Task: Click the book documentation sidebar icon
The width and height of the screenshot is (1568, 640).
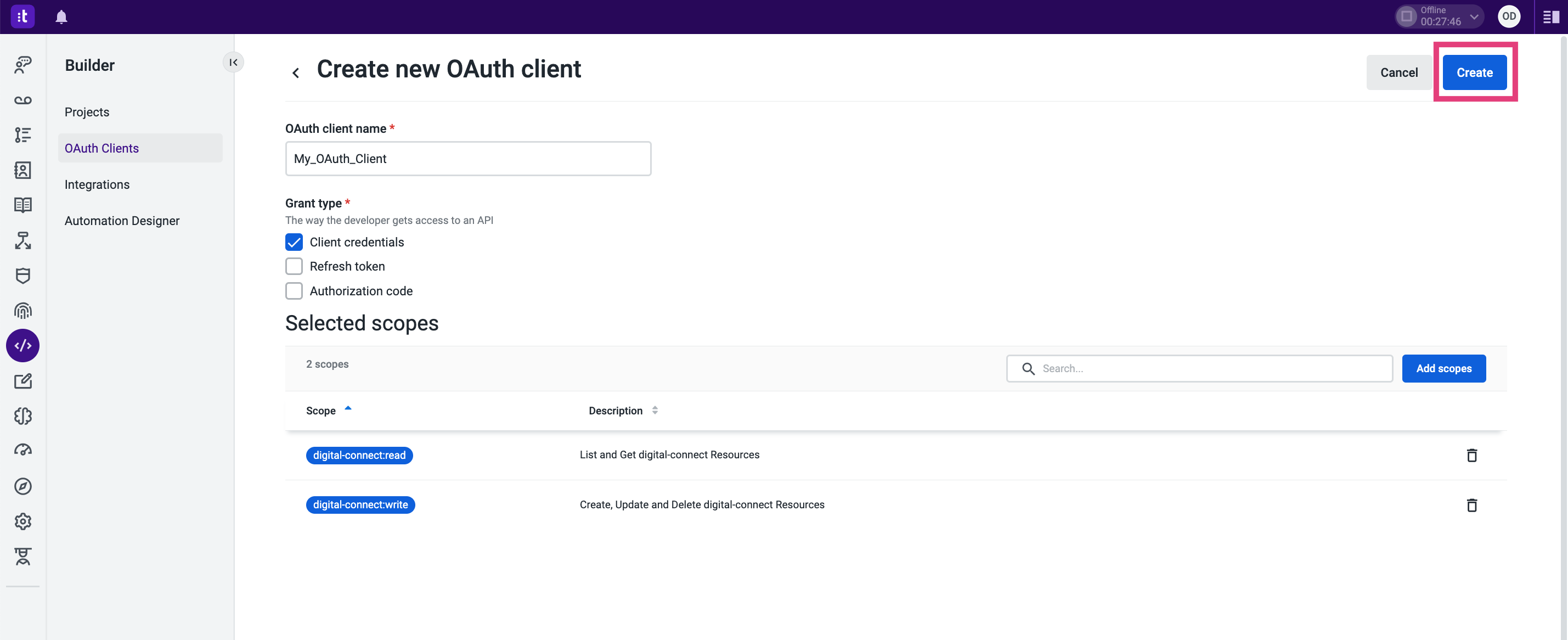Action: pyautogui.click(x=22, y=205)
